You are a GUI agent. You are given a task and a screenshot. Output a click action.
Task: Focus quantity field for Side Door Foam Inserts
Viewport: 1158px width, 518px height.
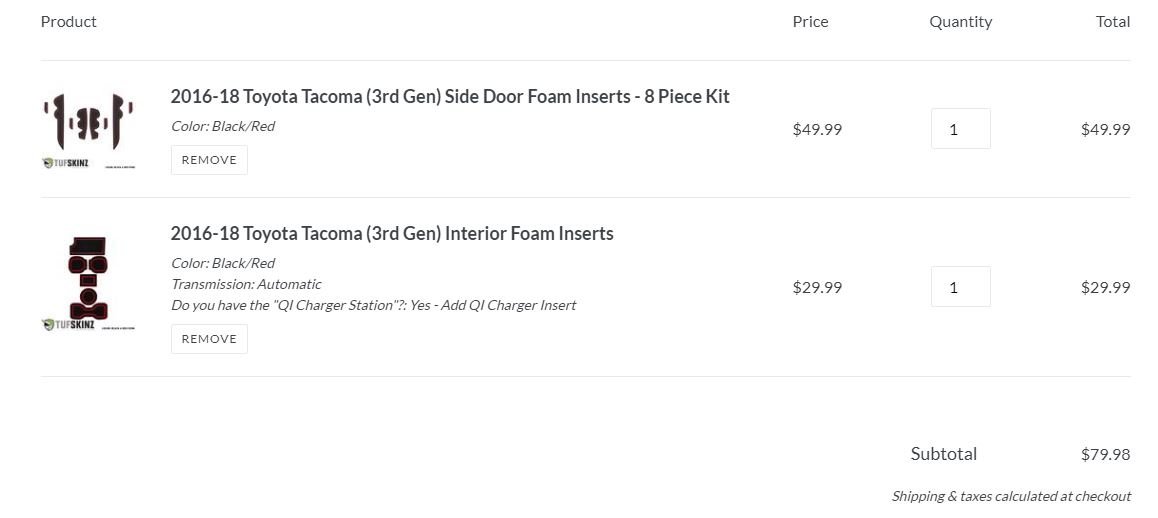[960, 129]
